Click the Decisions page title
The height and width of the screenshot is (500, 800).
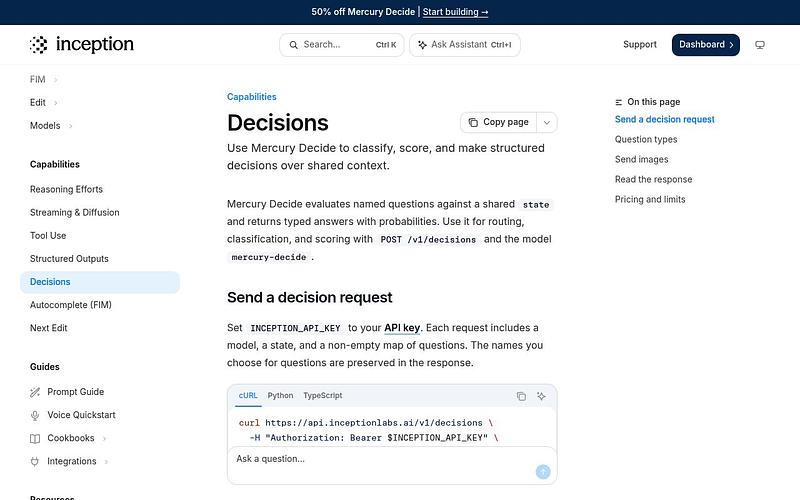278,123
